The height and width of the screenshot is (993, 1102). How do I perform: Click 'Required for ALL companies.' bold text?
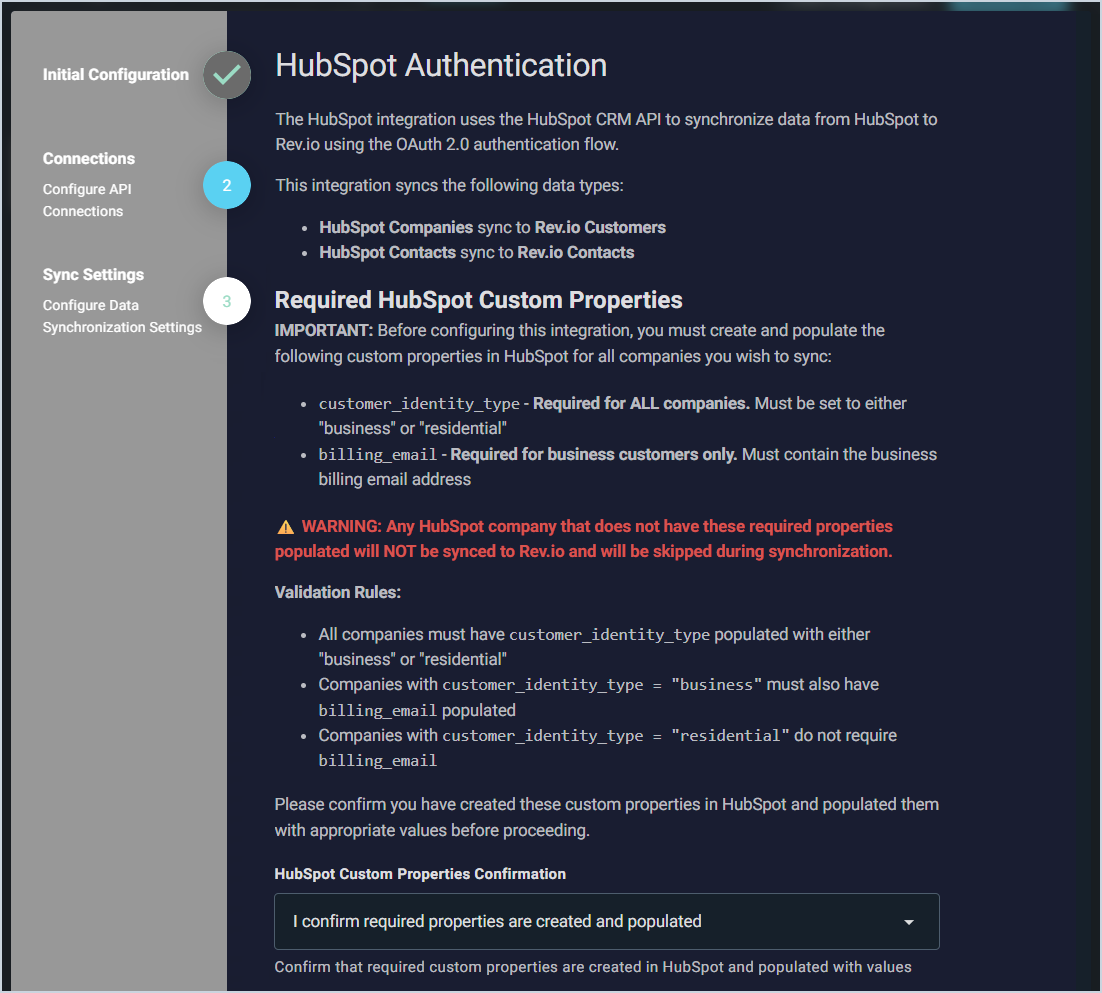641,403
